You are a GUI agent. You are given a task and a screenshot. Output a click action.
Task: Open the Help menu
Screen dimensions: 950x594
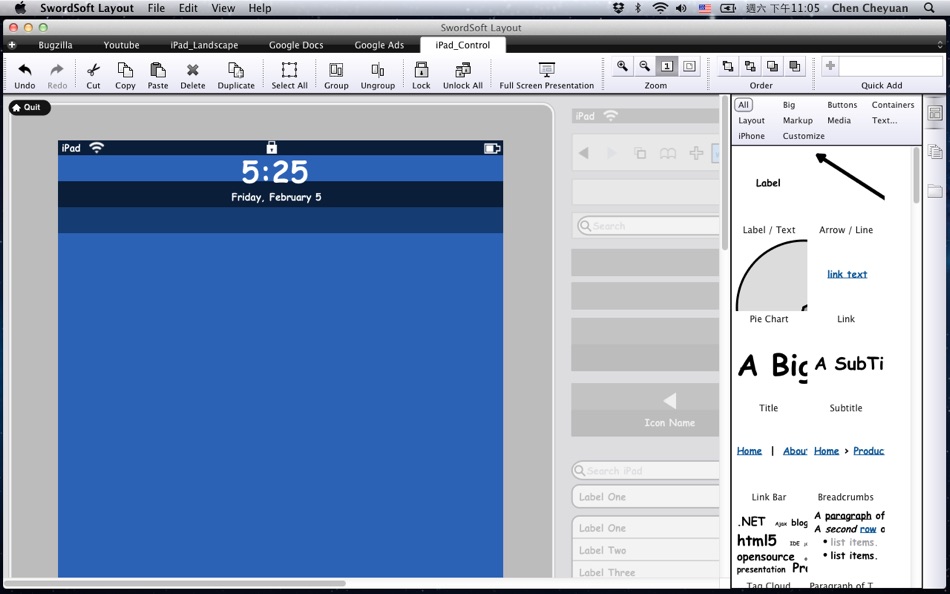tap(260, 8)
